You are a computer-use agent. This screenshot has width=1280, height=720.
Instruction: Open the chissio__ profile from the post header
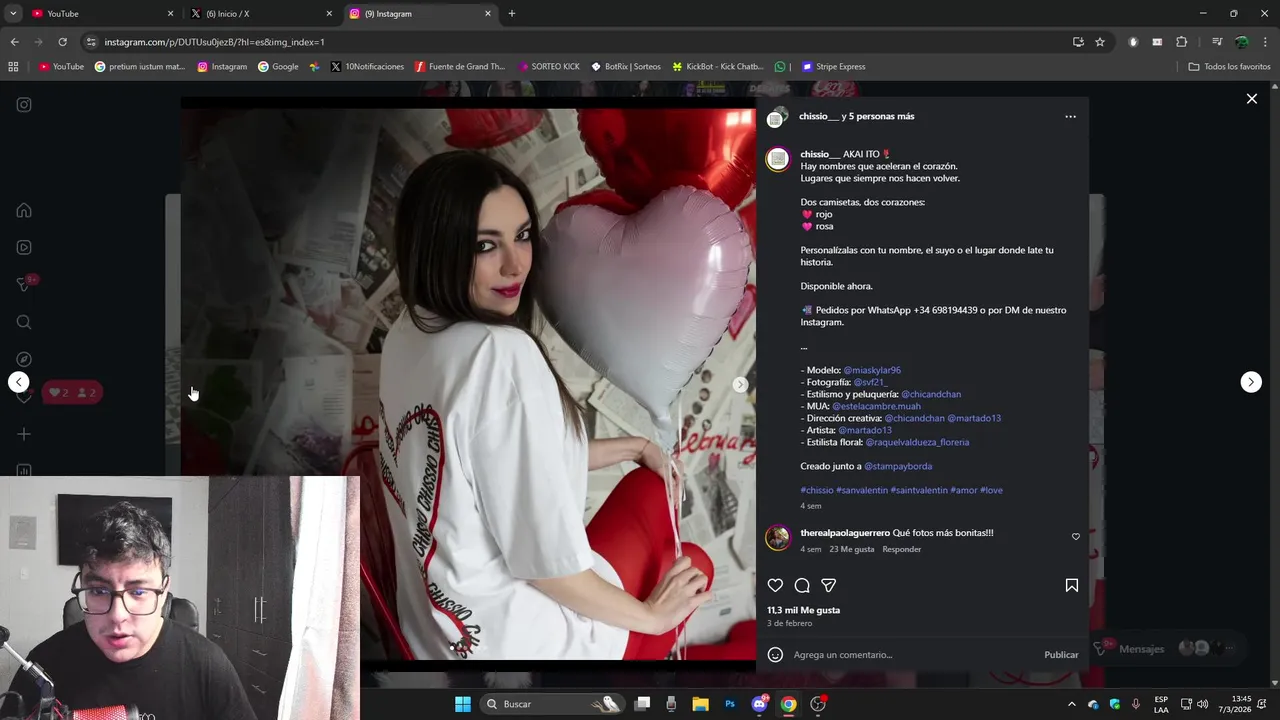coord(819,116)
